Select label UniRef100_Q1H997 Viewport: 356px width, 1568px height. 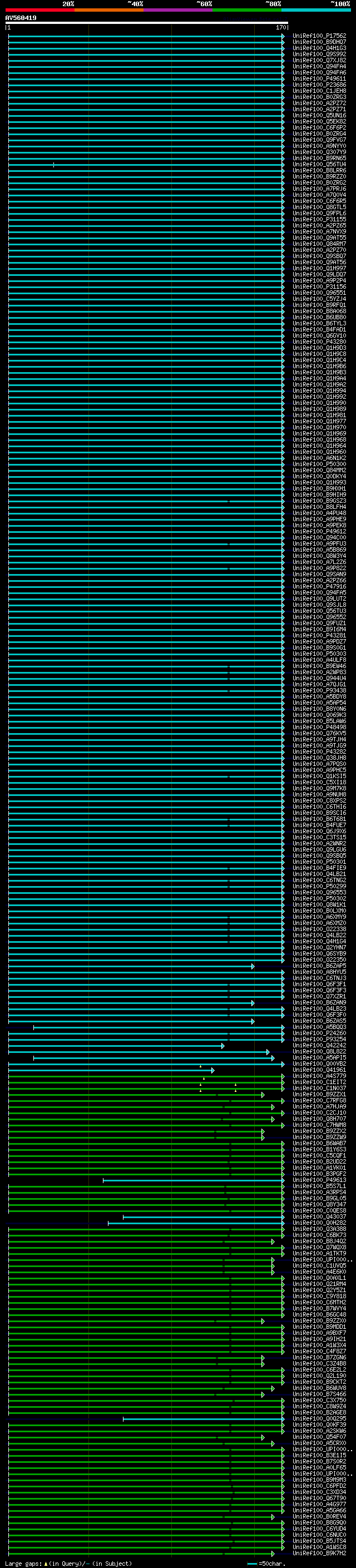(319, 268)
